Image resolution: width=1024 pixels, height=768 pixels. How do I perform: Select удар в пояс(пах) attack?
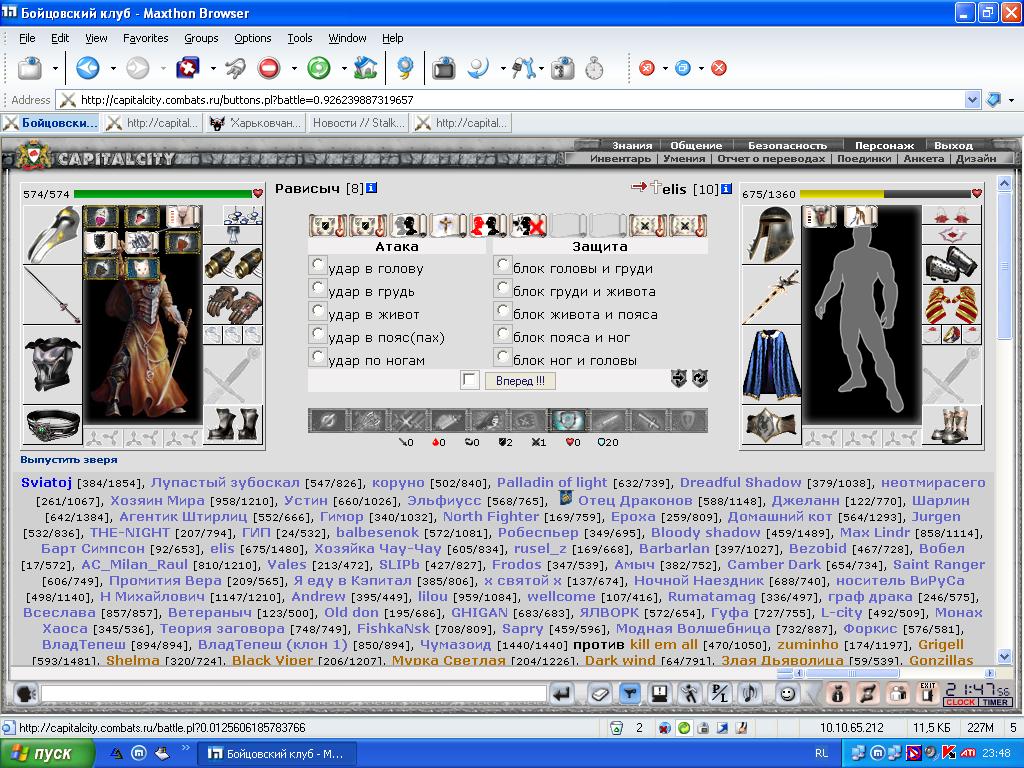point(317,333)
